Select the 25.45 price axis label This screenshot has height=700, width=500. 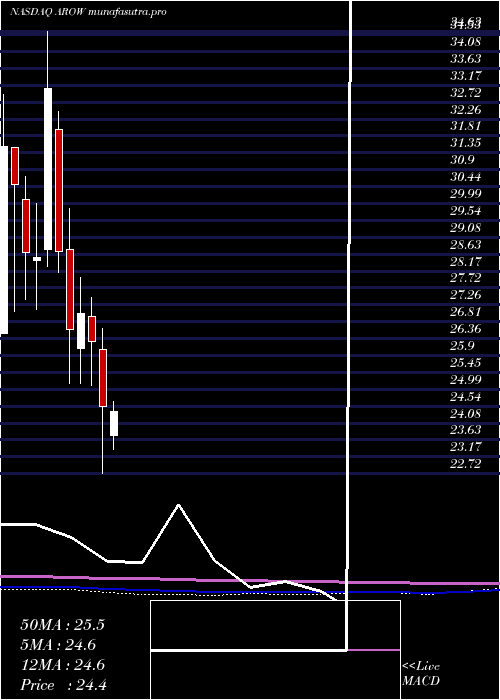coord(466,362)
